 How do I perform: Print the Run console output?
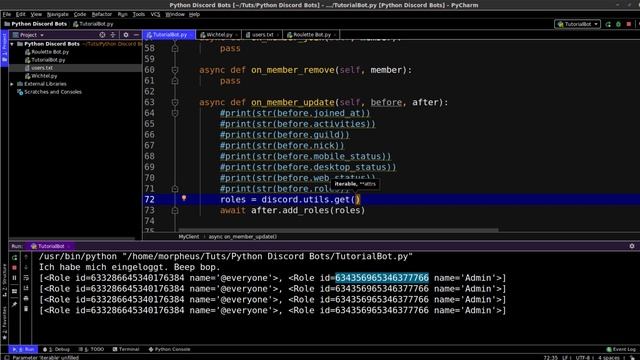(26, 299)
